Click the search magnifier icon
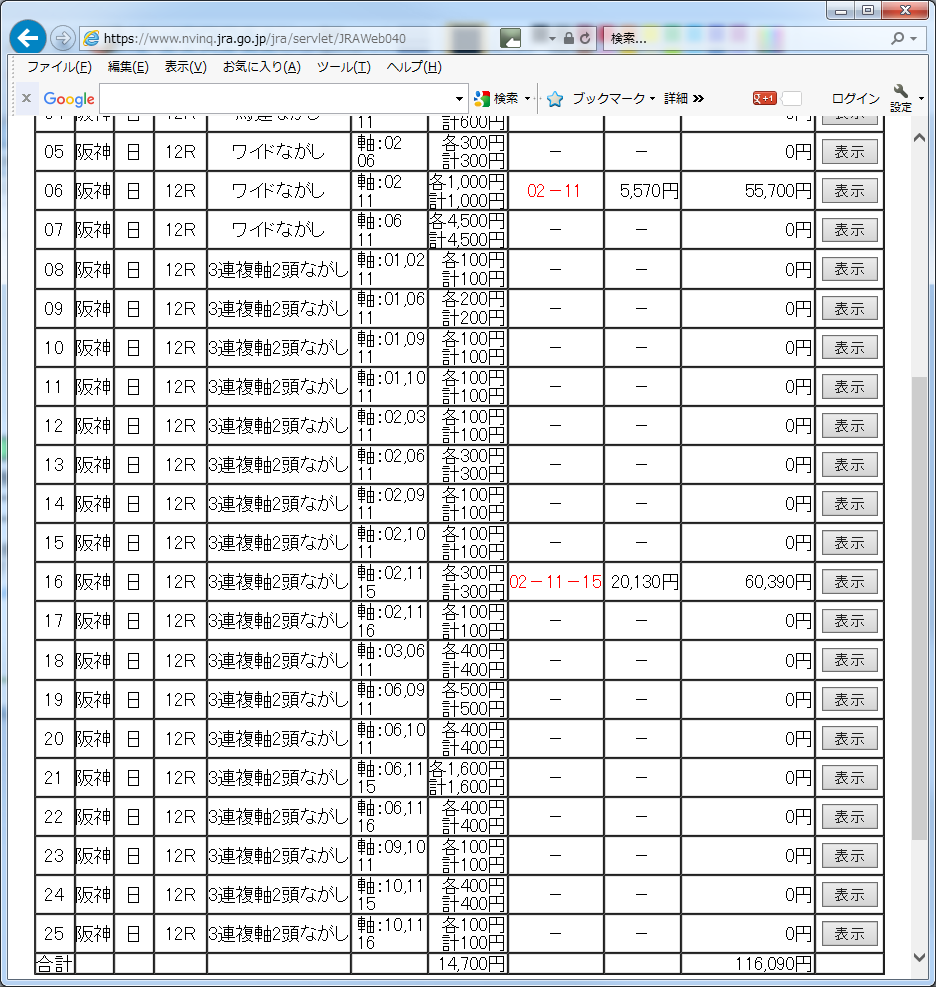 coord(898,38)
